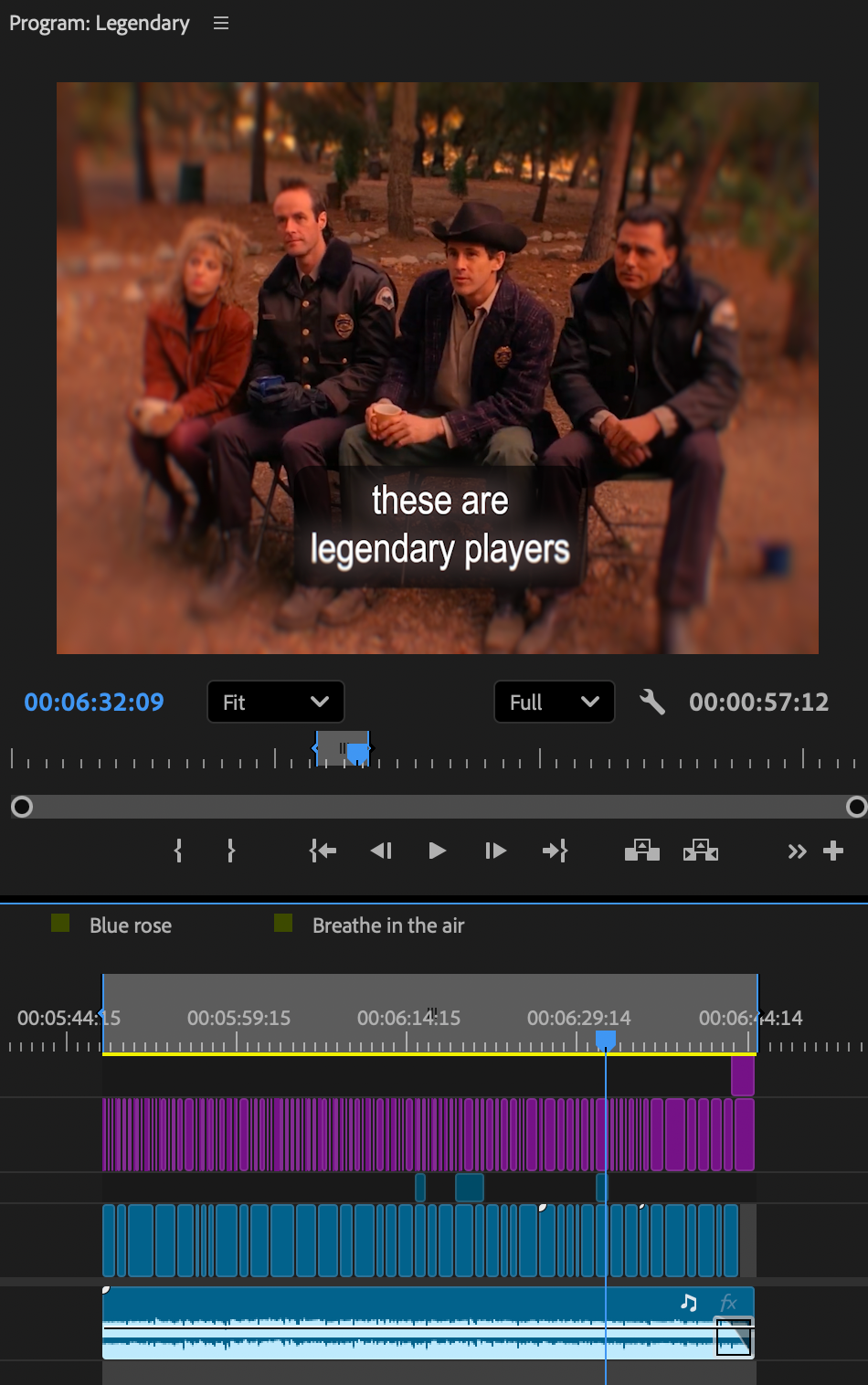Step back one frame

coord(381,851)
